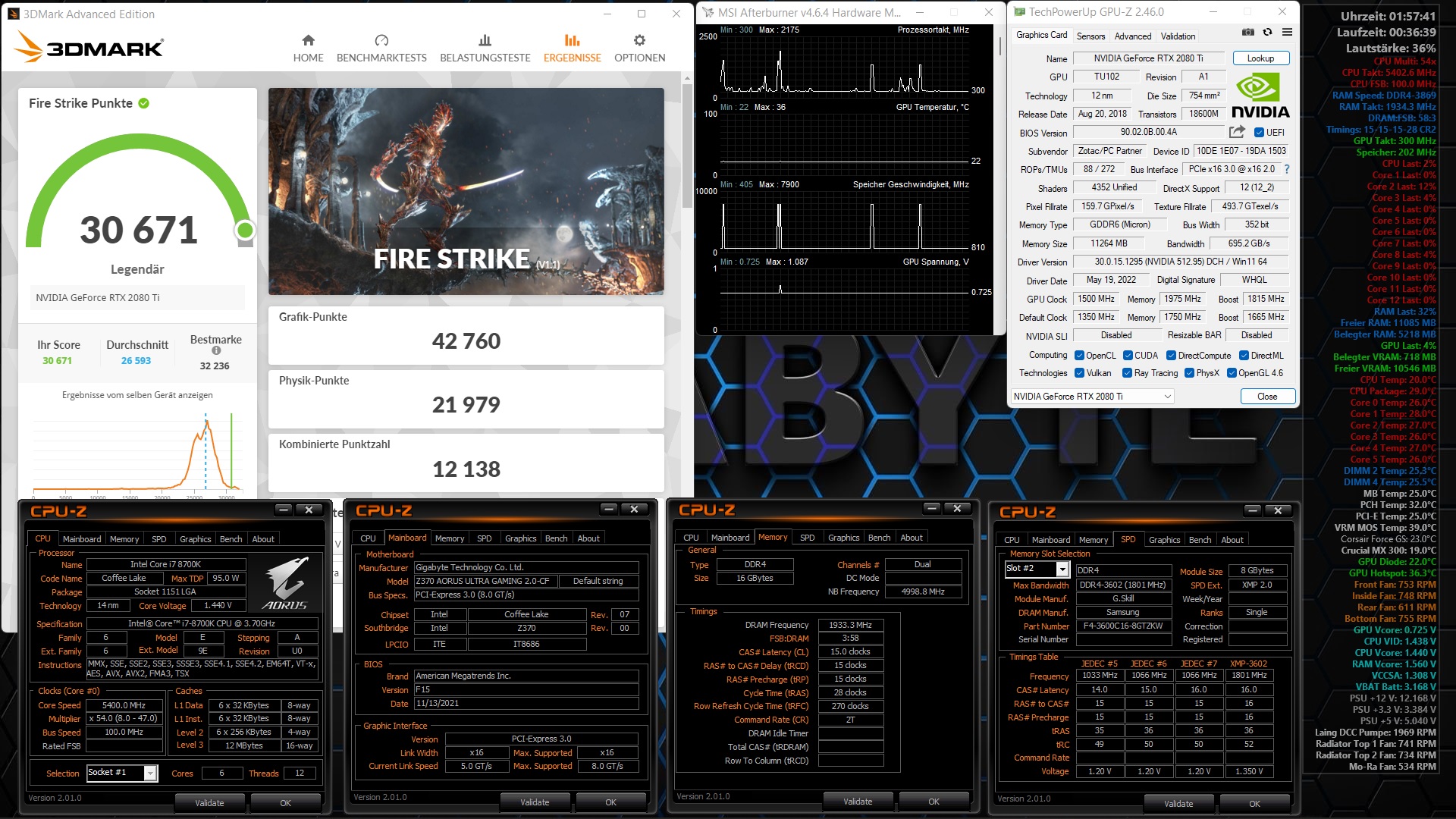Toggle DirectCompute checkbox in GPU-Z

pos(1171,356)
